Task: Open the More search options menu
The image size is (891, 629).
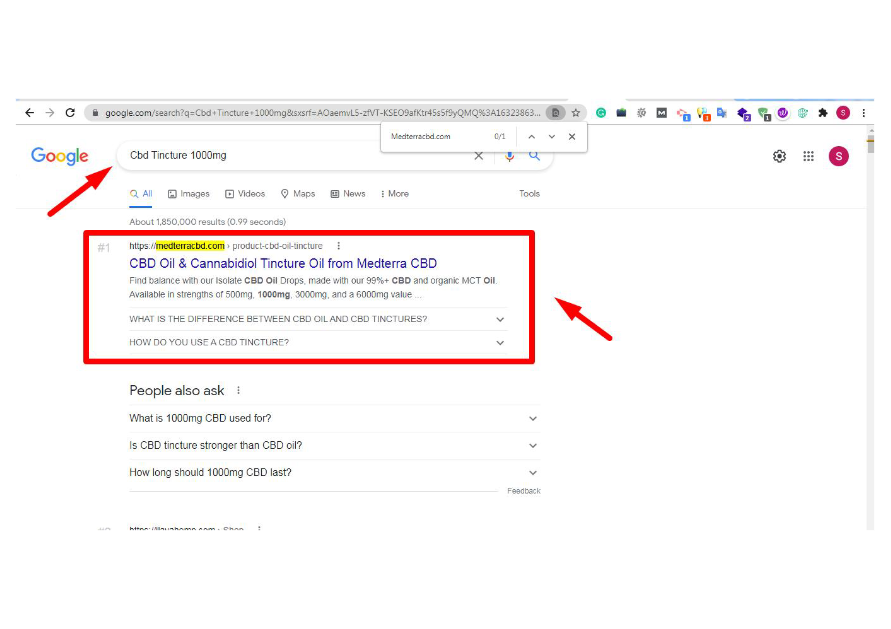Action: pyautogui.click(x=394, y=194)
